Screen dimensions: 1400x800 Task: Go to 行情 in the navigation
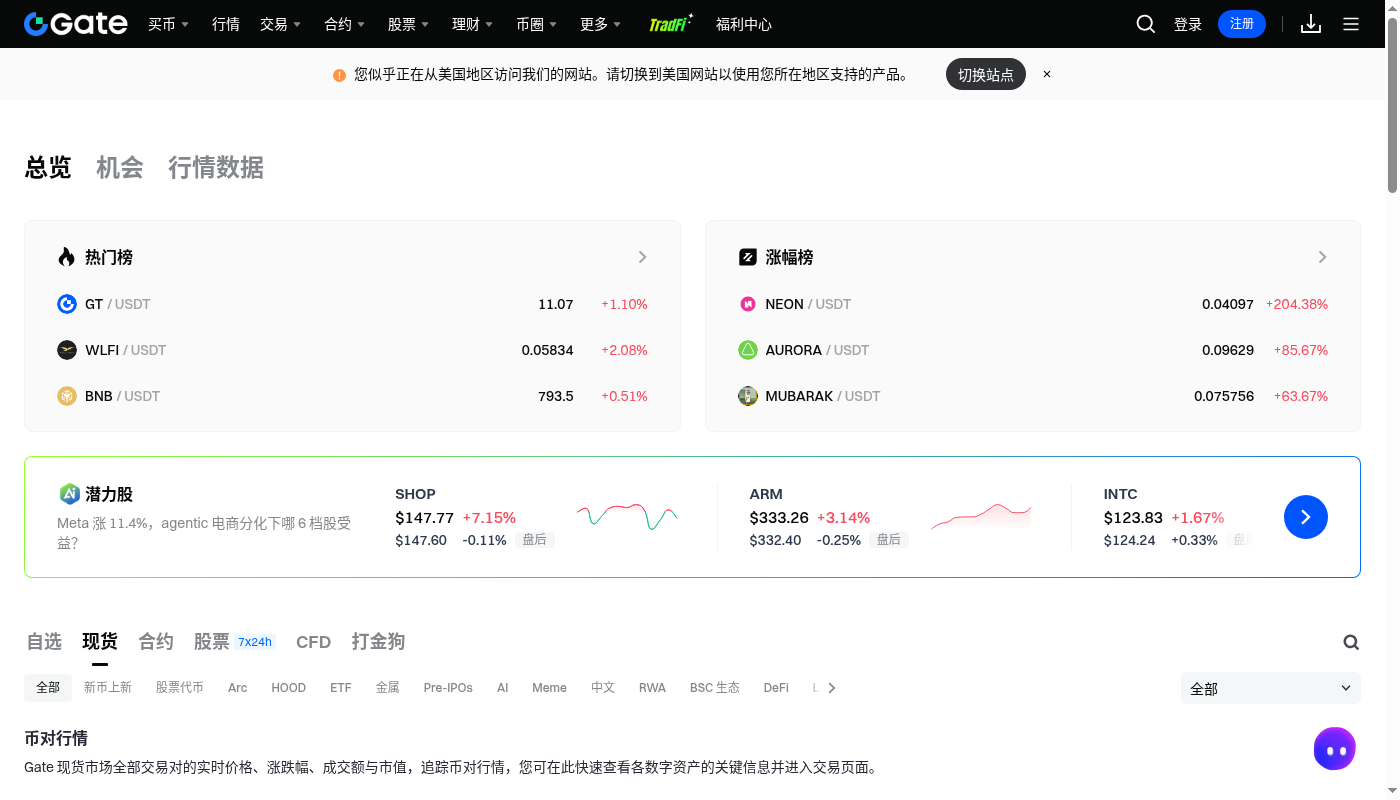pos(226,24)
